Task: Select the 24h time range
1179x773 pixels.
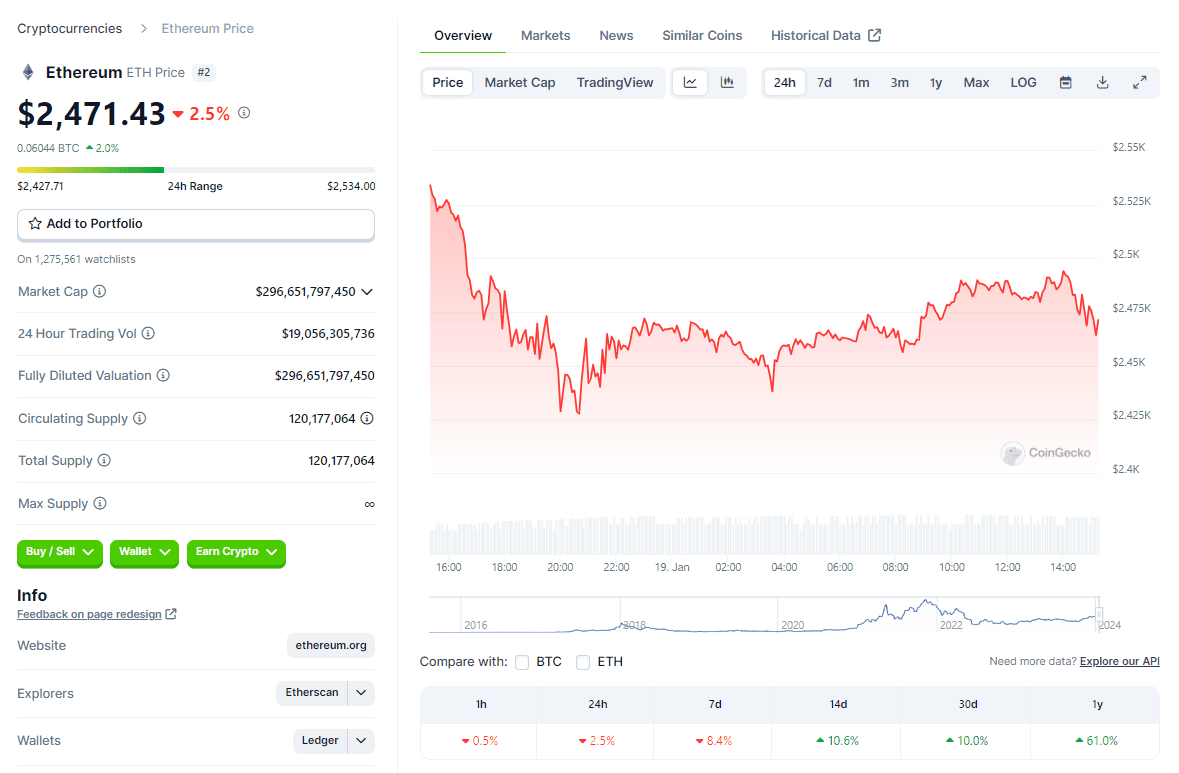Action: pos(785,83)
